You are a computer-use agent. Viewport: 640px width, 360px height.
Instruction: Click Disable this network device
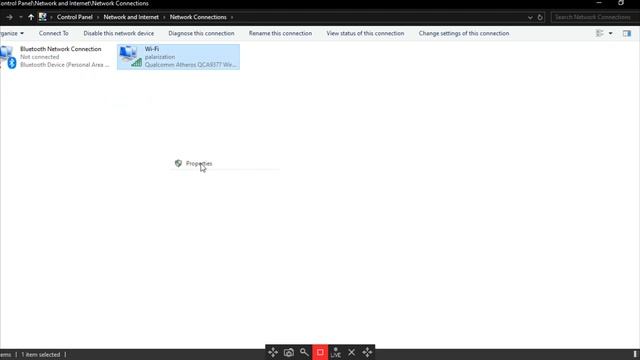coord(119,33)
